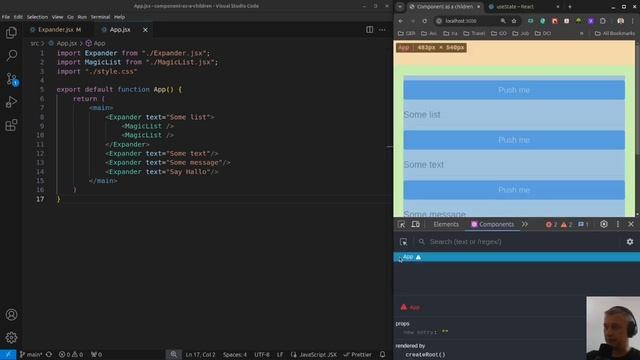
Task: Click the component Search text or regex field
Action: point(518,242)
